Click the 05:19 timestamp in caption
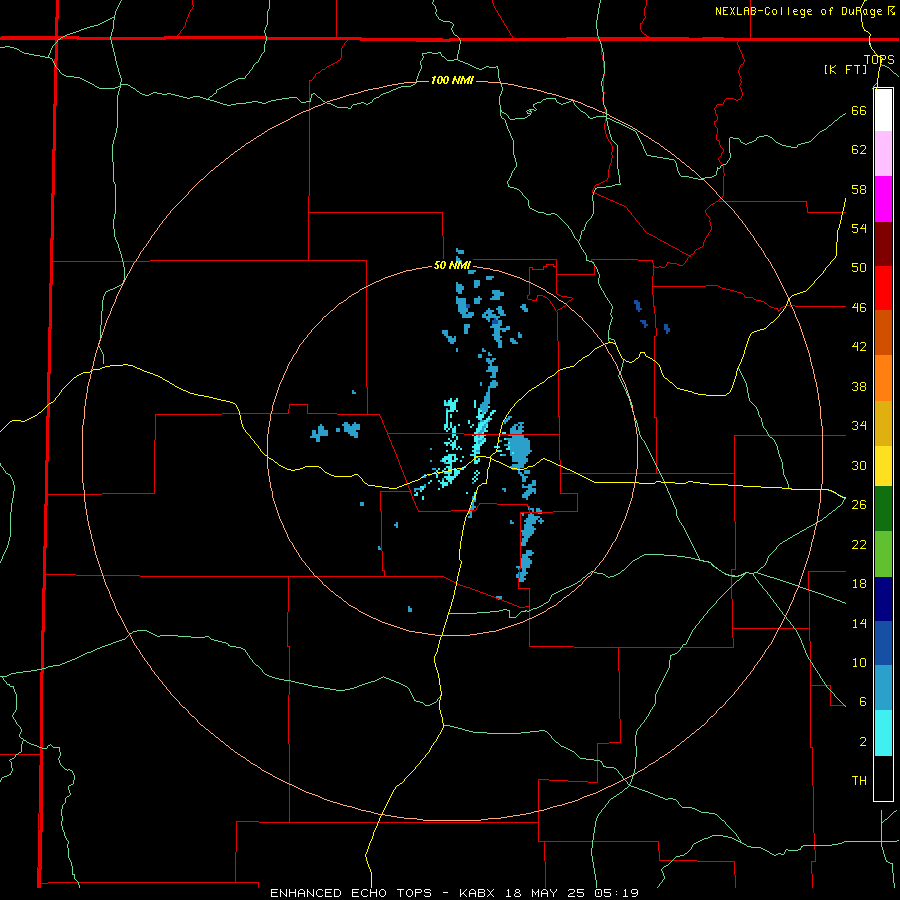The image size is (900, 900). (617, 893)
